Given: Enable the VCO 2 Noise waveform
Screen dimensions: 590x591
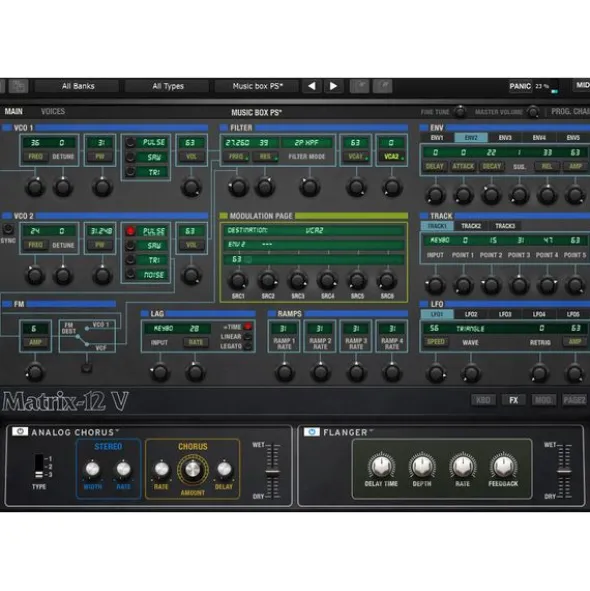Looking at the screenshot, I should [x=130, y=274].
